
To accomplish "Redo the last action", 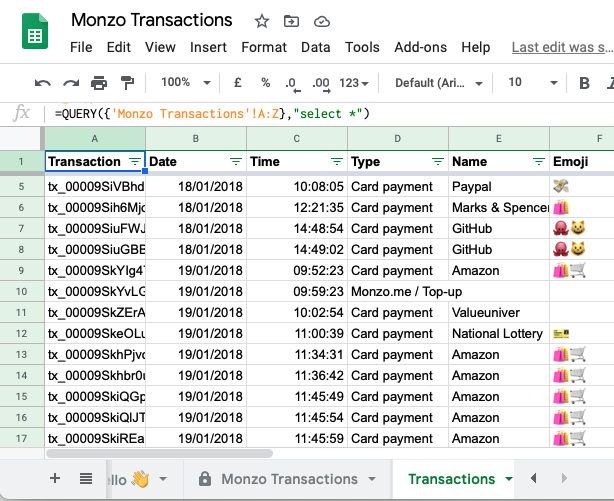I will click(x=71, y=83).
